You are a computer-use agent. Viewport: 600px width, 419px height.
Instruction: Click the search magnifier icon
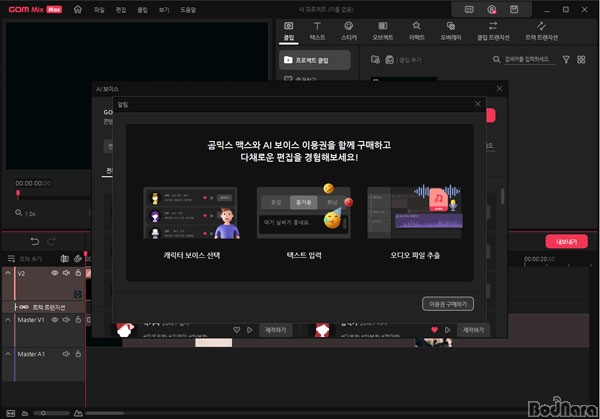(496, 59)
